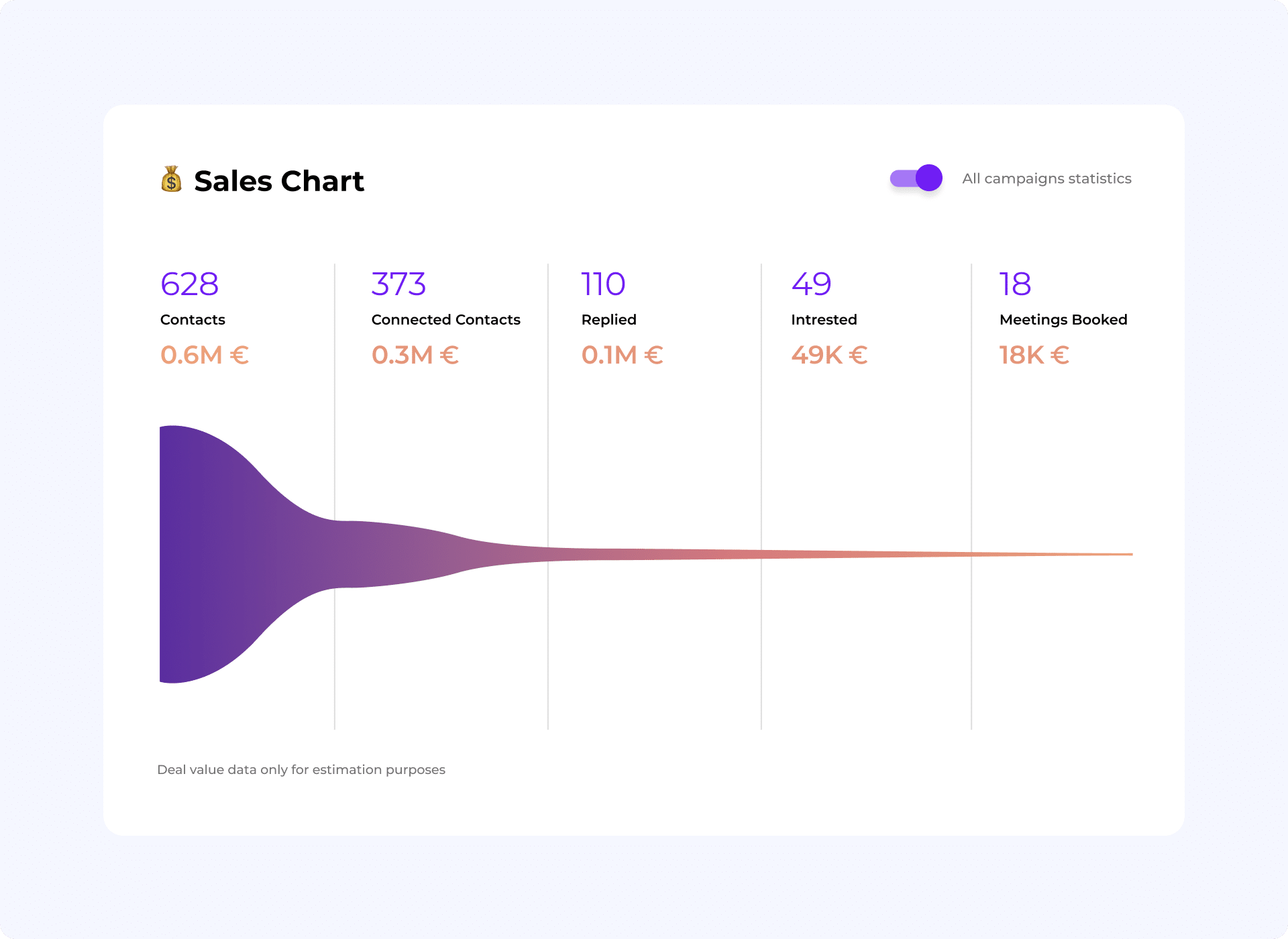
Task: Click the 0.3M € deal value
Action: tap(415, 355)
